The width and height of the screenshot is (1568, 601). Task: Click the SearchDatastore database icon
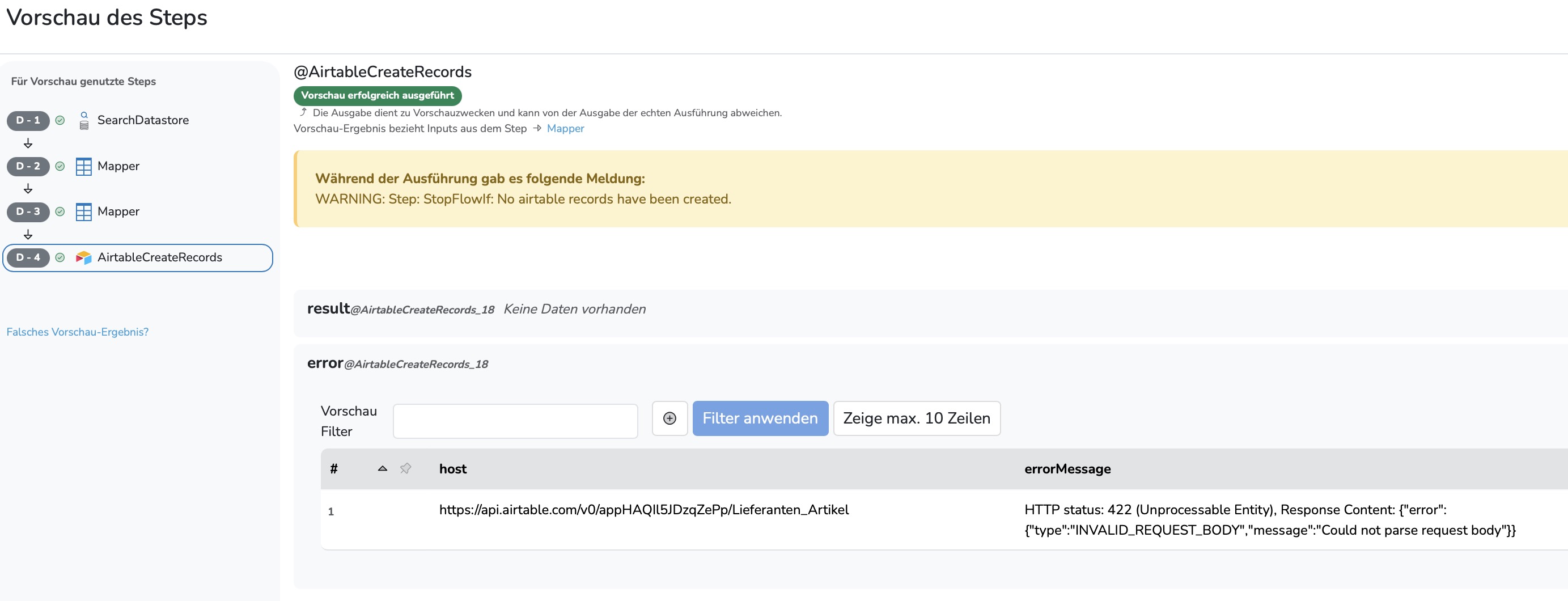point(84,121)
